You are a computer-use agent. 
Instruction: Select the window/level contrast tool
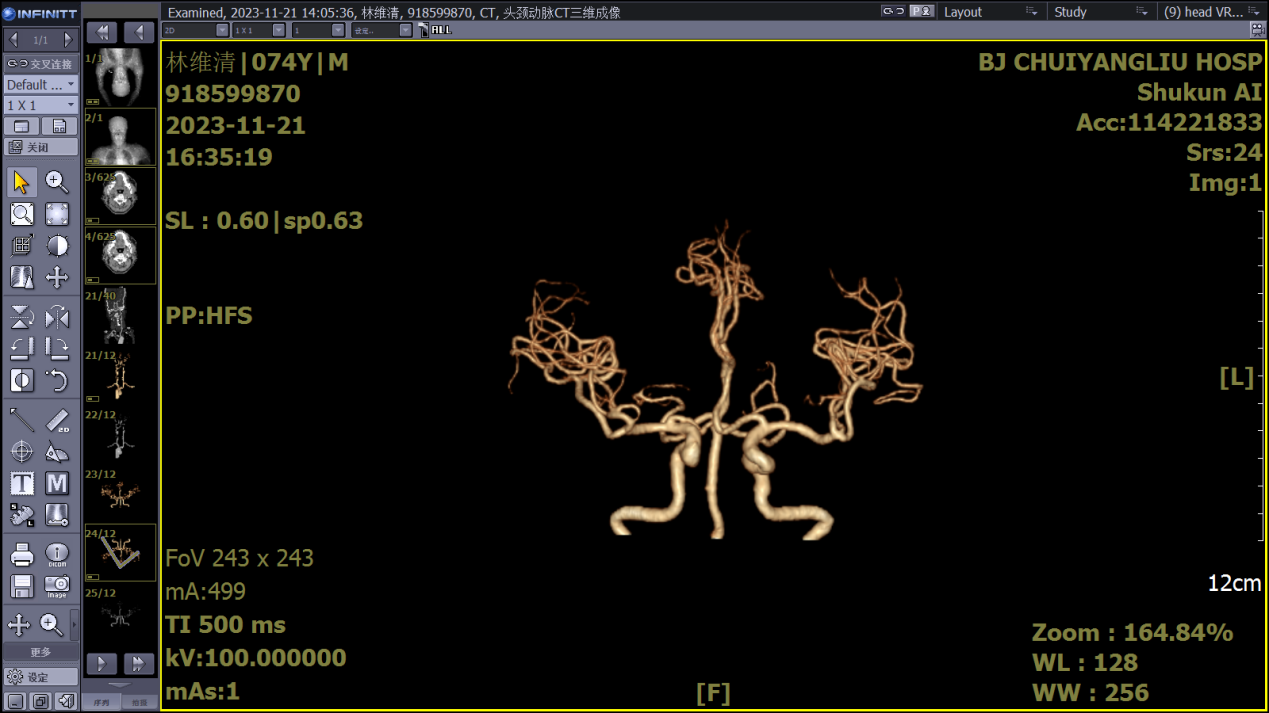(57, 246)
